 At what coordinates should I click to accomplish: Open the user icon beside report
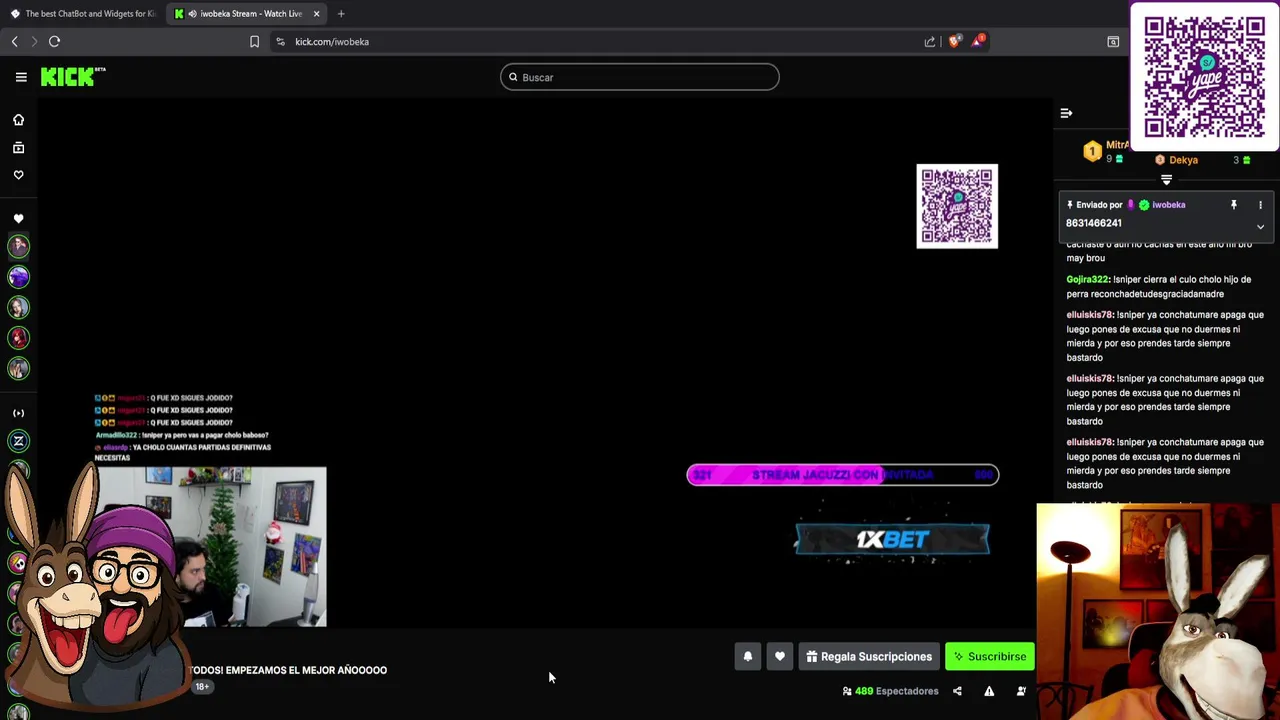pyautogui.click(x=1021, y=691)
